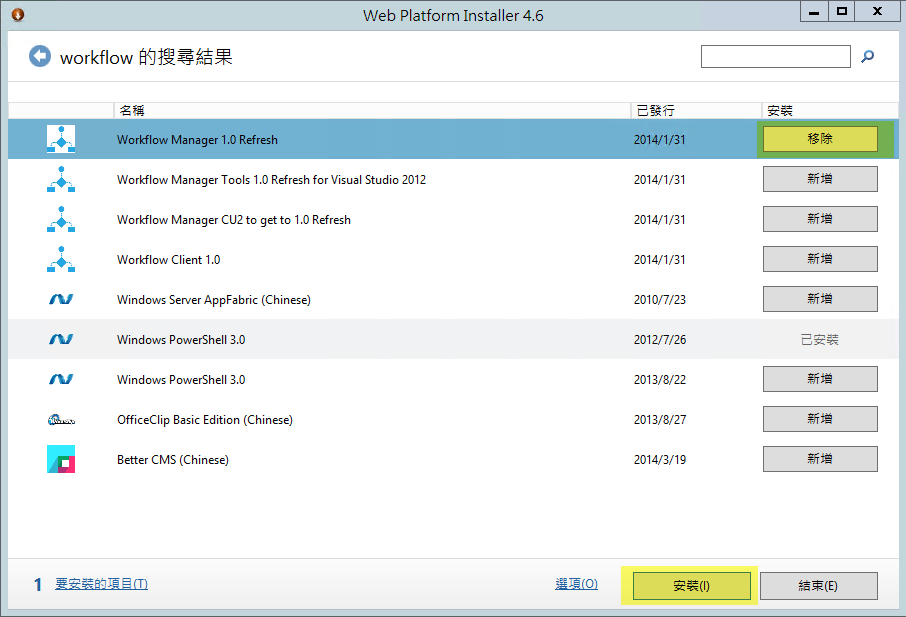Focus the search text box
Image resolution: width=906 pixels, height=617 pixels.
[x=775, y=57]
